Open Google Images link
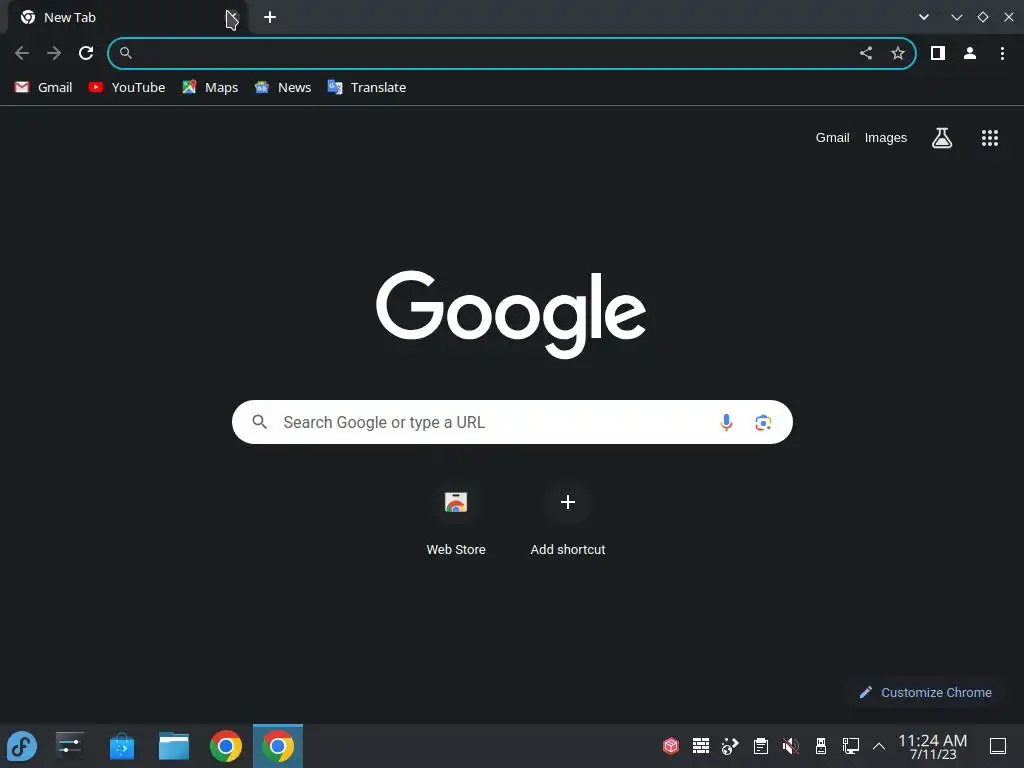 coord(886,138)
